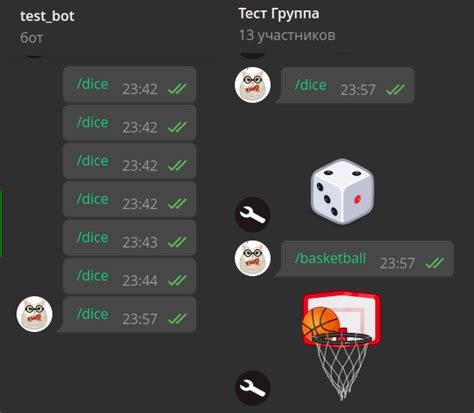474x413 pixels.
Task: Open the Тест Группа group header title
Action: (279, 14)
